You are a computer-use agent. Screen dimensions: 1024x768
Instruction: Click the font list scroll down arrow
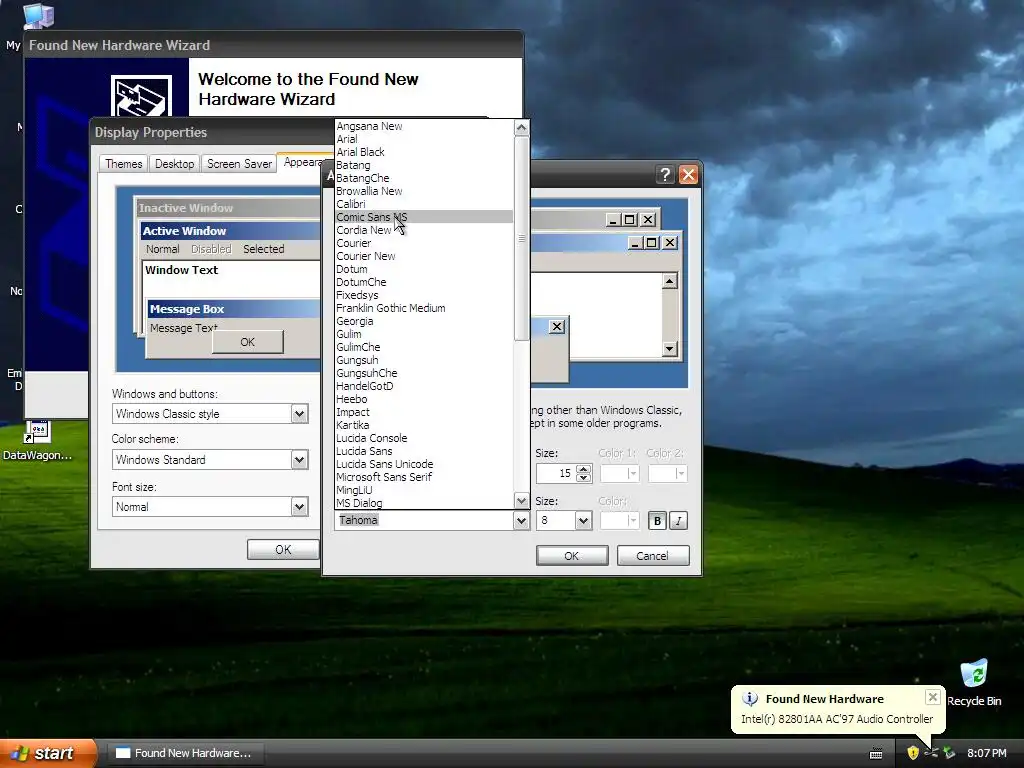pos(521,501)
